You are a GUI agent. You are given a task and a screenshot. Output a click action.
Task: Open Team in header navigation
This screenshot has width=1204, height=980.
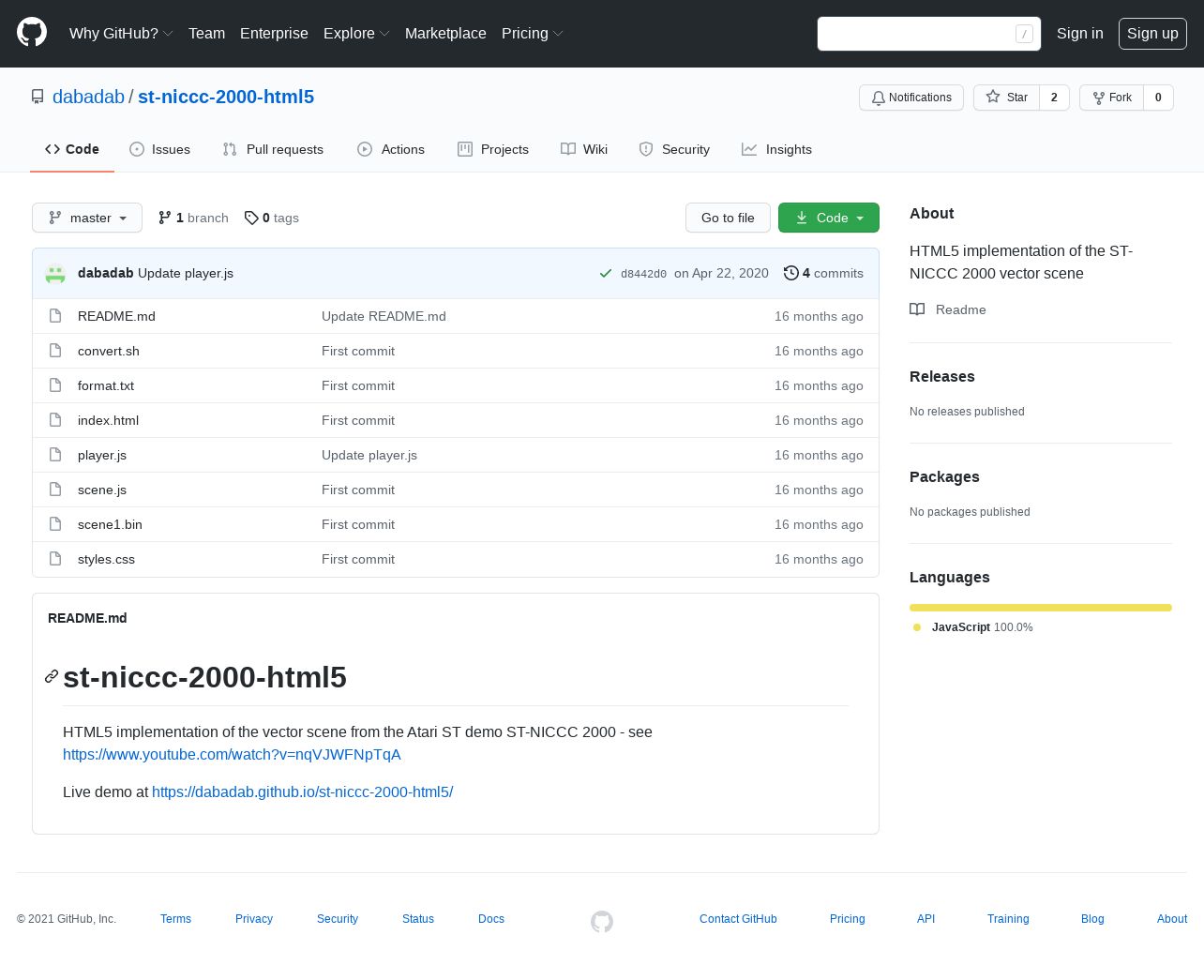[x=206, y=33]
